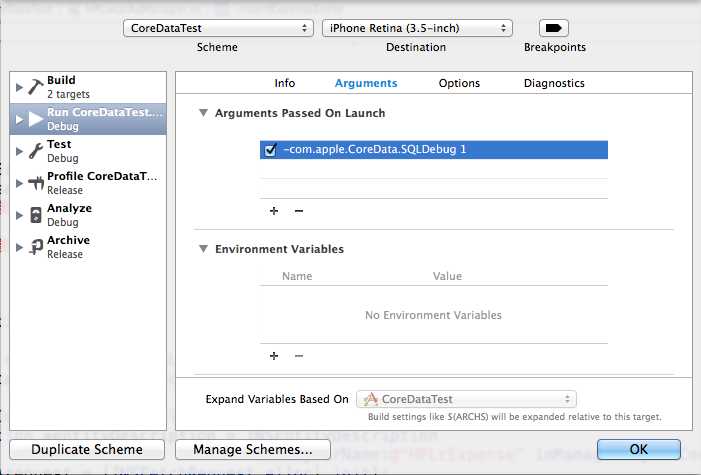This screenshot has width=701, height=475.
Task: Click the Value column header
Action: coord(447,276)
